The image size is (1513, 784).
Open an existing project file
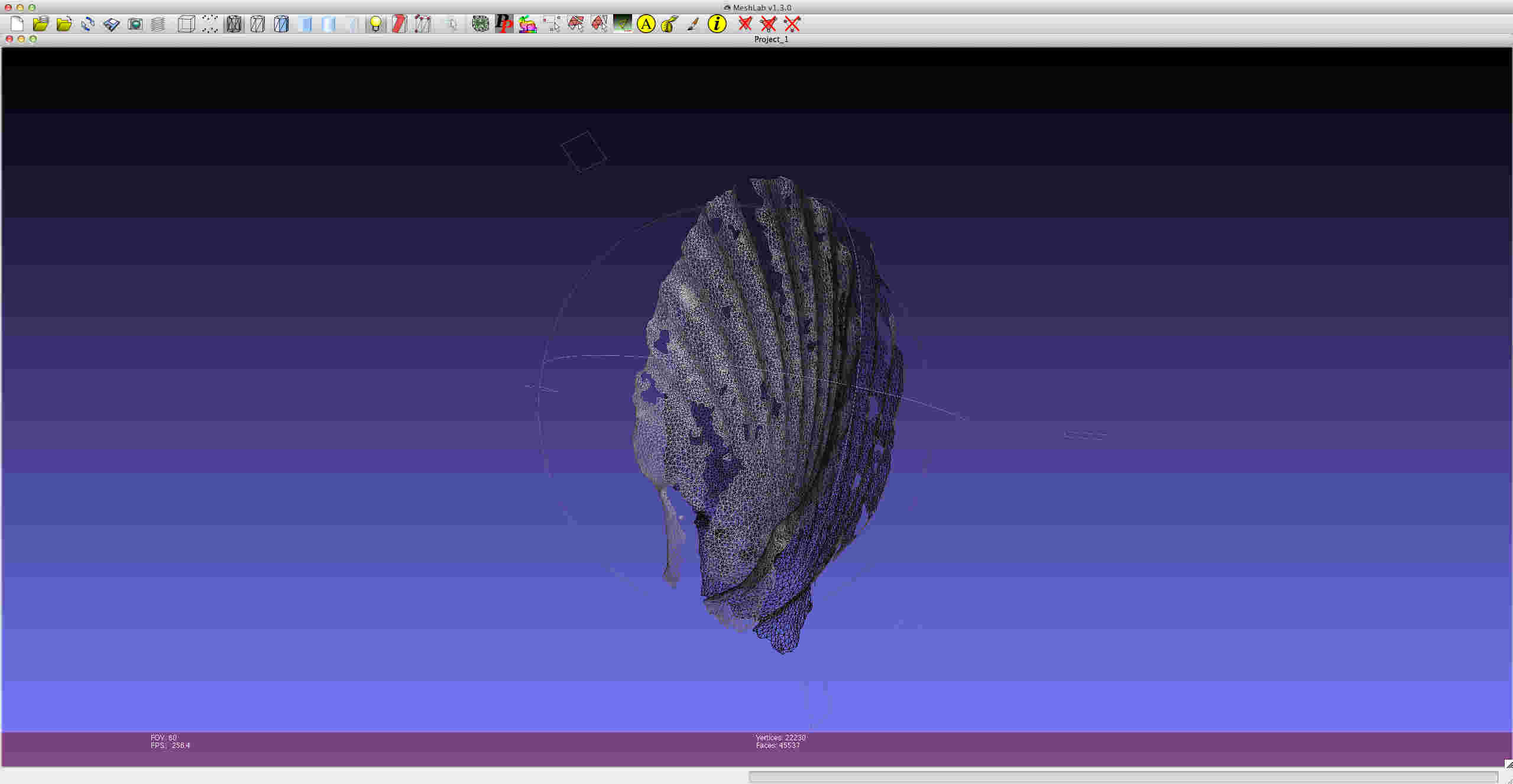click(x=41, y=24)
